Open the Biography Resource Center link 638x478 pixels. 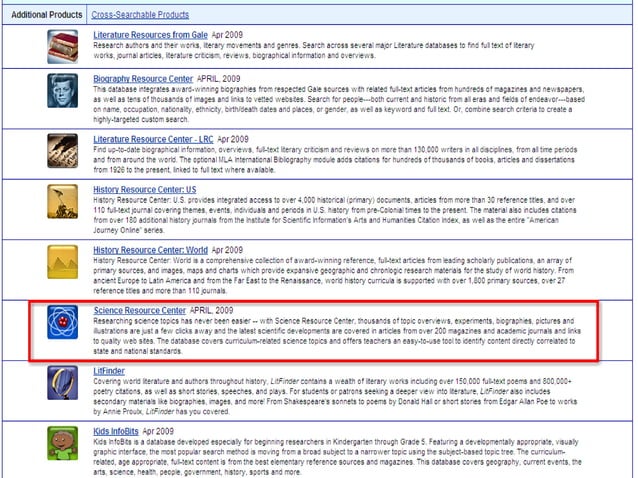click(143, 79)
